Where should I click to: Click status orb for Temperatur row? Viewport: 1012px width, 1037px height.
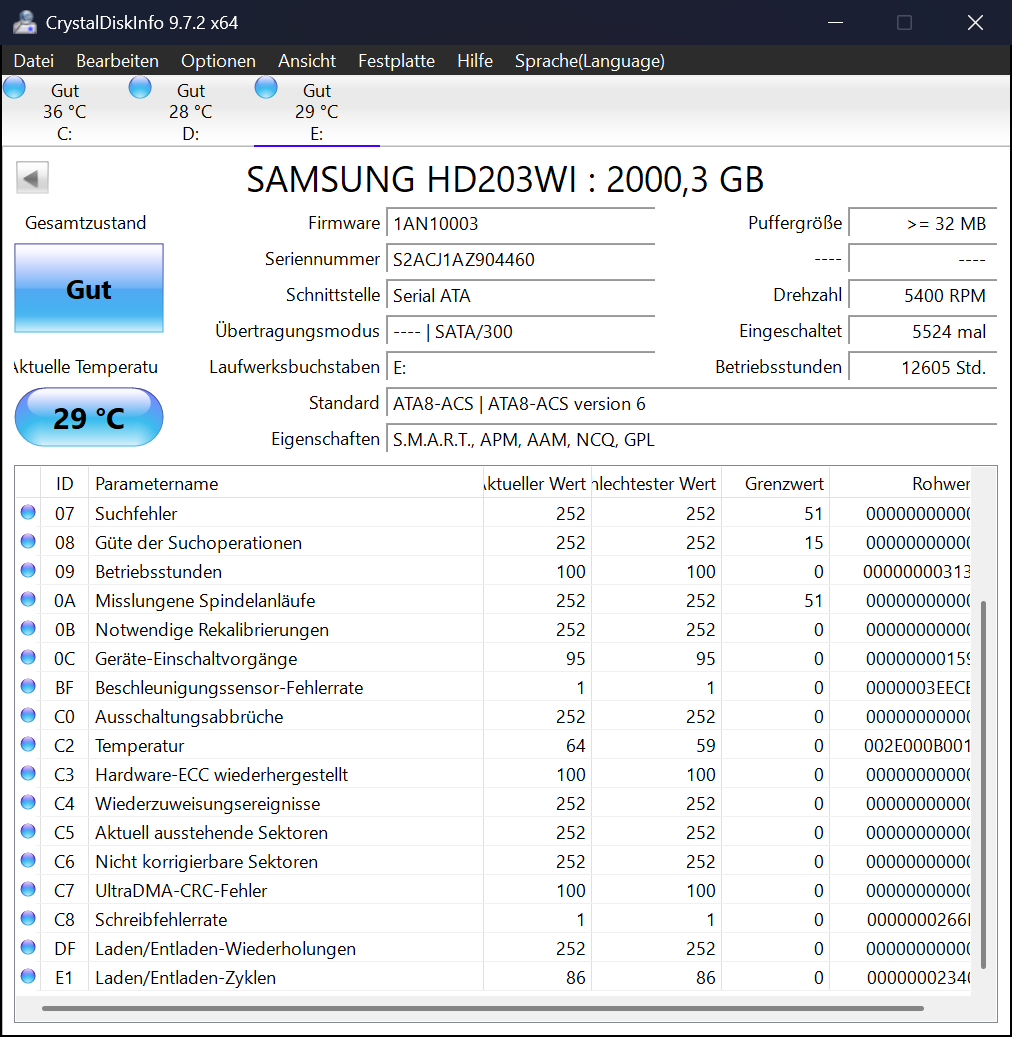[28, 745]
